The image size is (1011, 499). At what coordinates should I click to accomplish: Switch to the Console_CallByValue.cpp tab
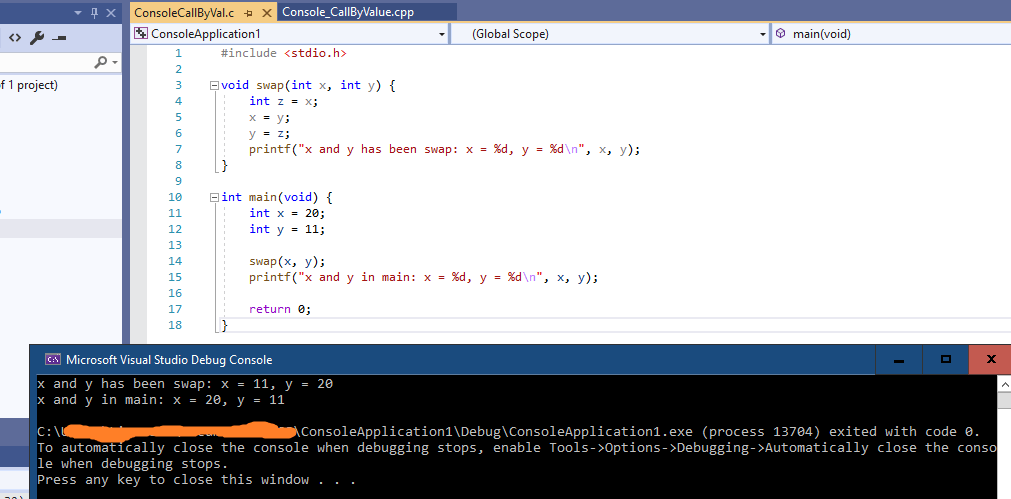[346, 12]
